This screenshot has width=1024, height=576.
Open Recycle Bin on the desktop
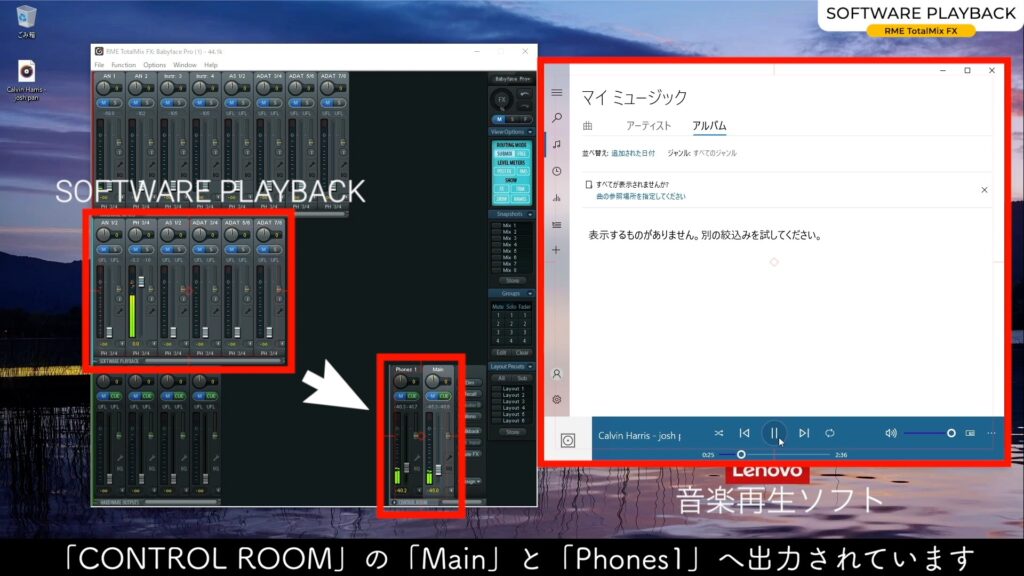pos(26,21)
